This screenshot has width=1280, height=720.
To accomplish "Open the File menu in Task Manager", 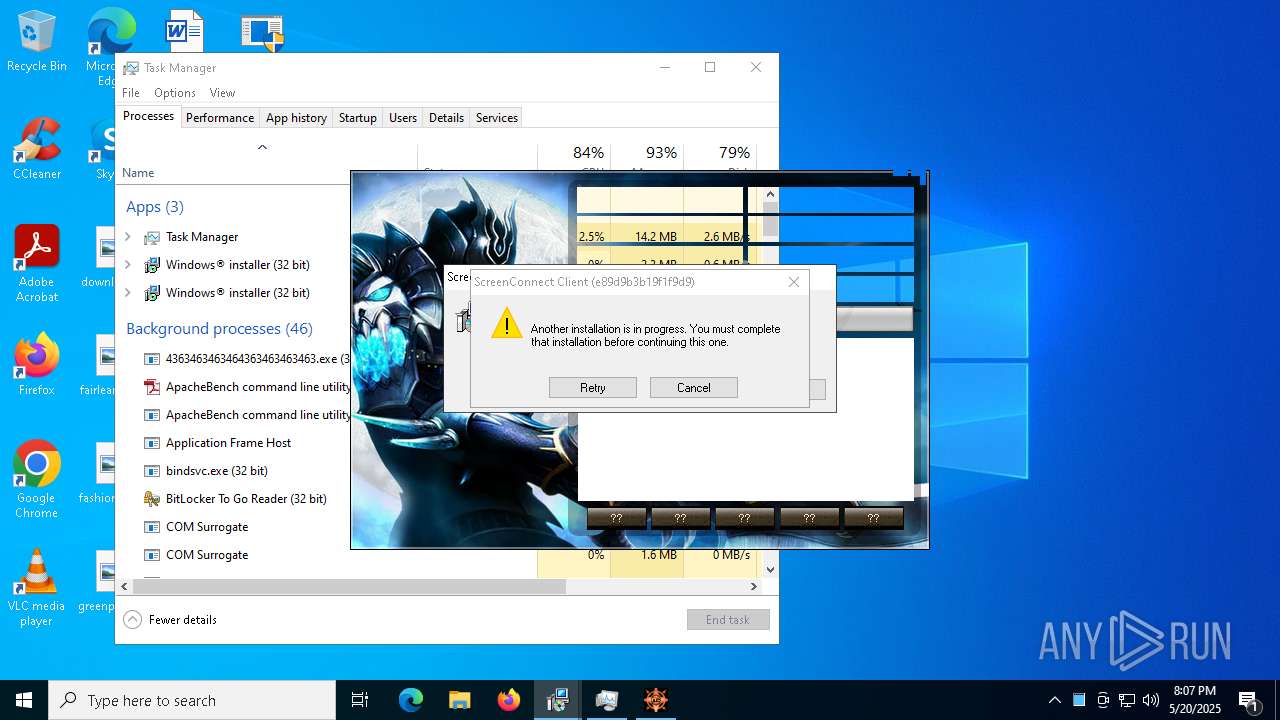I will point(131,93).
